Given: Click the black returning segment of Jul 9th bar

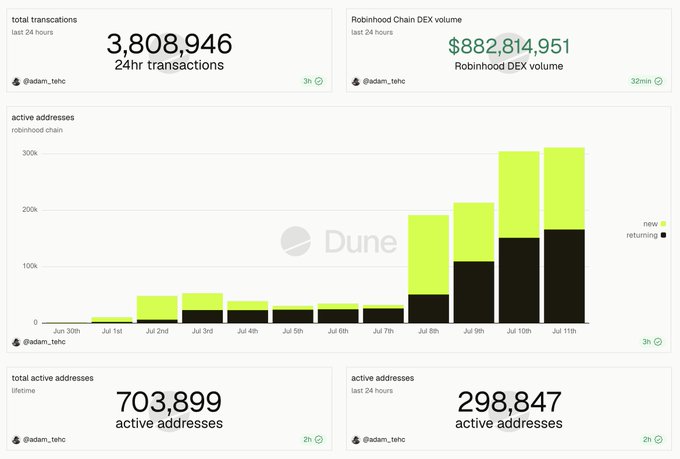Looking at the screenshot, I should 474,292.
